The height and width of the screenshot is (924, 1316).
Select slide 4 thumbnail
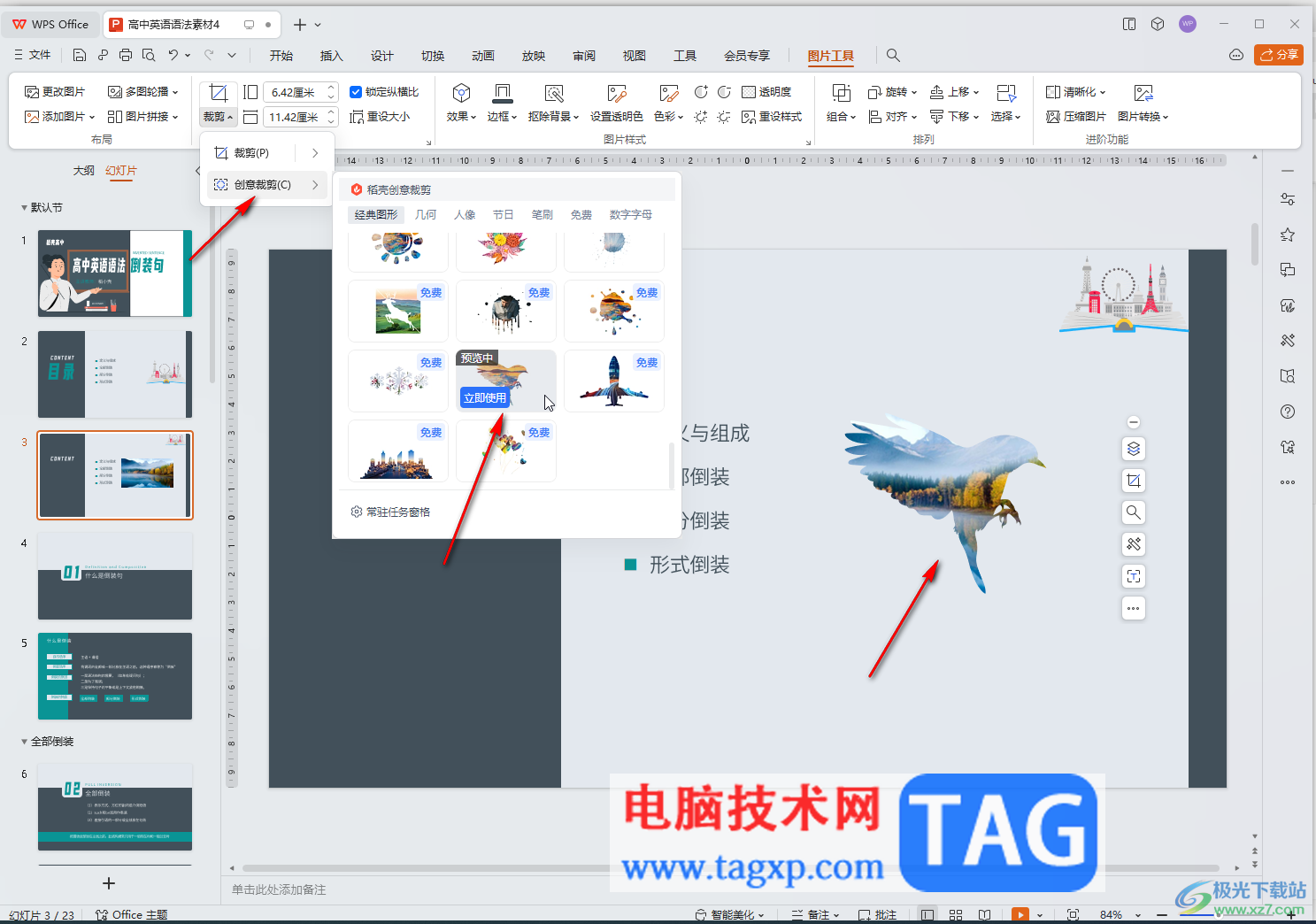(x=115, y=576)
